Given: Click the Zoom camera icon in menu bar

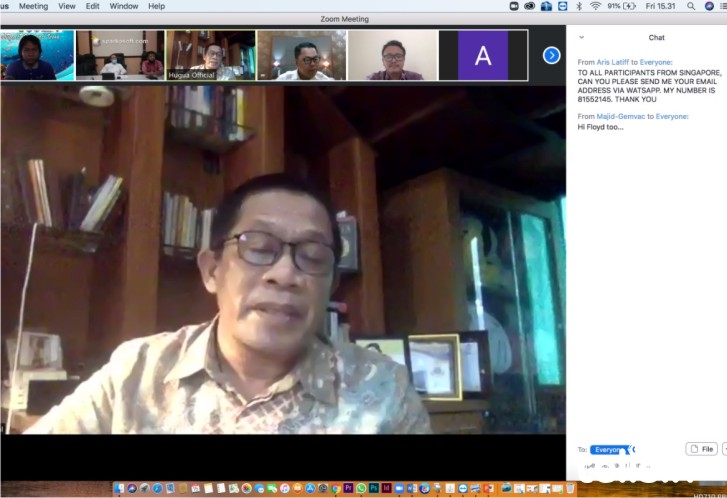Looking at the screenshot, I should click(x=514, y=6).
